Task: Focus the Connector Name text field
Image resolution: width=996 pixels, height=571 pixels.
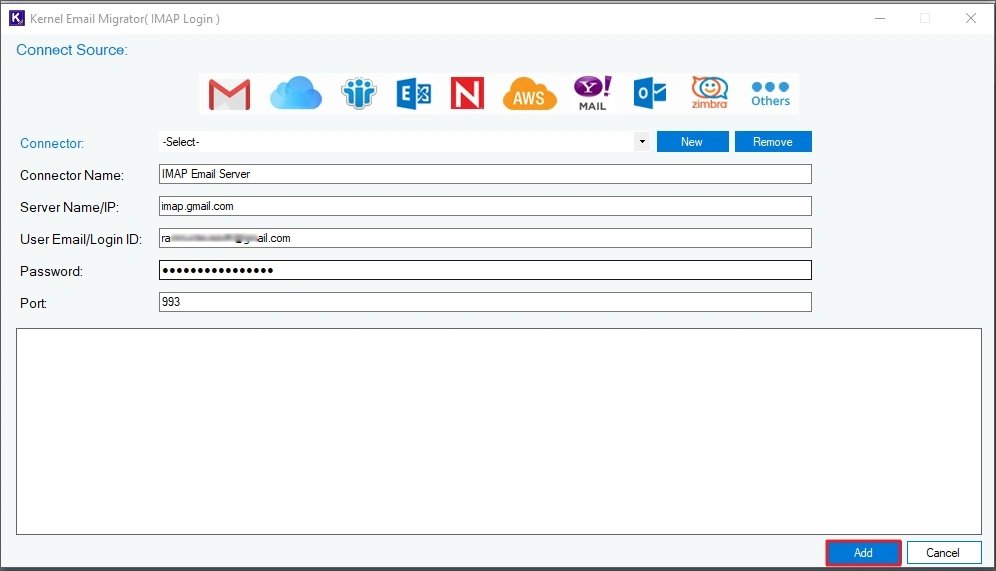Action: pos(485,174)
